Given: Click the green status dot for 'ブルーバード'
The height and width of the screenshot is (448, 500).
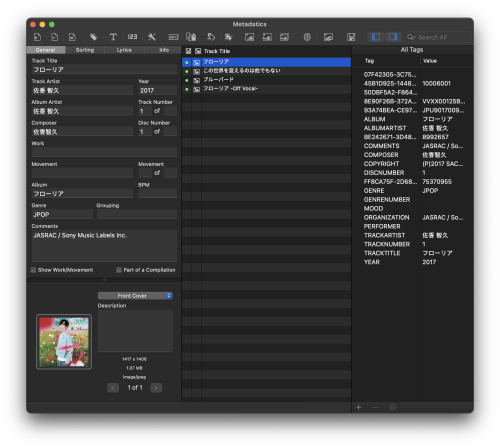Looking at the screenshot, I should pos(187,80).
